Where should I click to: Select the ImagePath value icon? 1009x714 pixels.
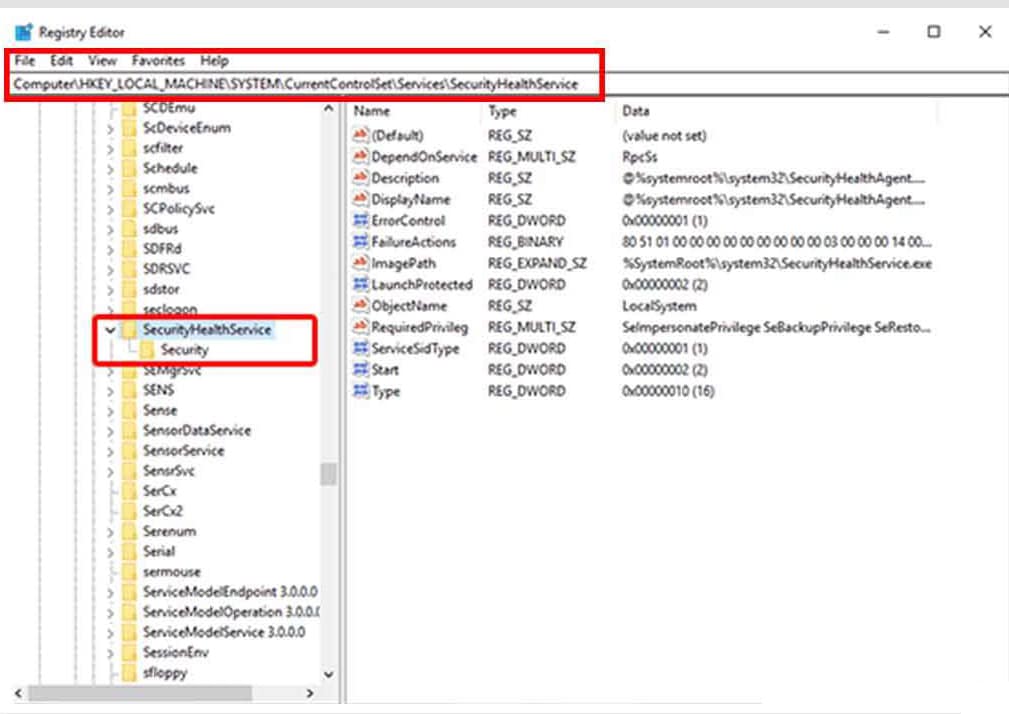pos(360,263)
